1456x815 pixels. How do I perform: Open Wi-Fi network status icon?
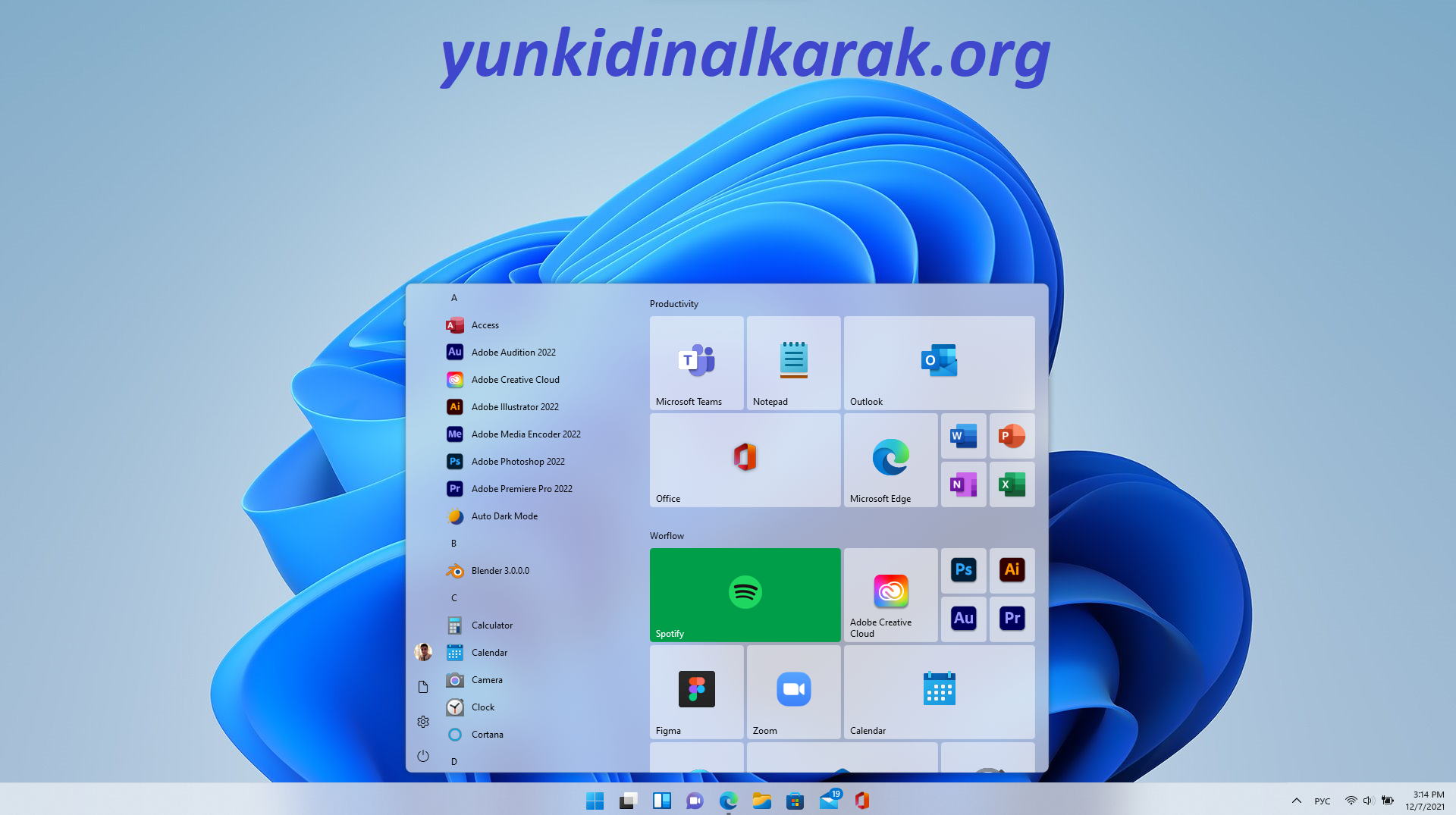pyautogui.click(x=1351, y=801)
